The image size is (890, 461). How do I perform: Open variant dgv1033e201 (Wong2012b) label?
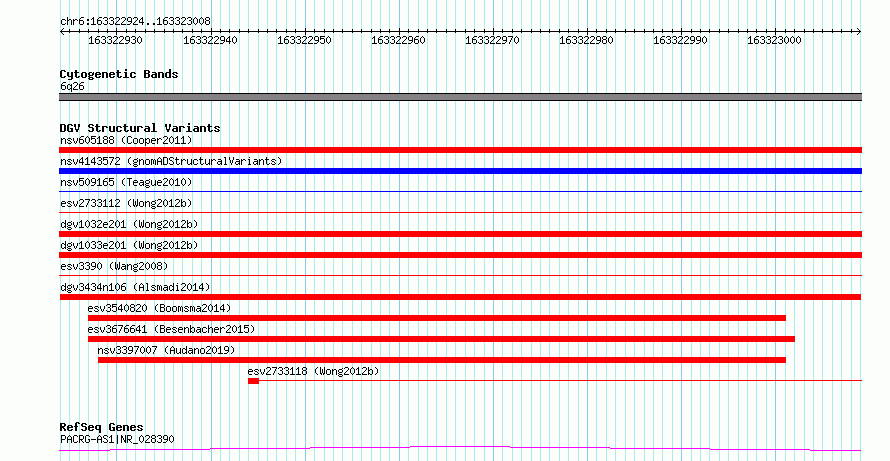coord(129,245)
